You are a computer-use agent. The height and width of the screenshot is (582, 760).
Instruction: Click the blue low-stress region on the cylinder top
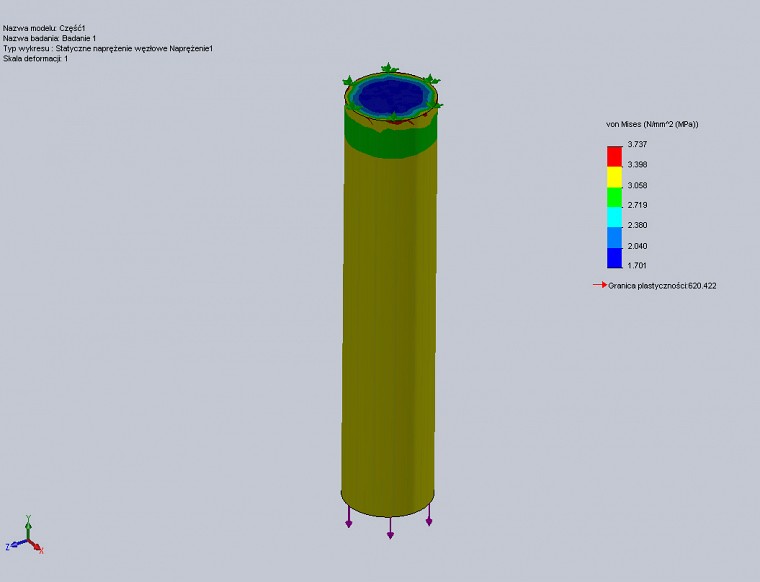coord(391,94)
